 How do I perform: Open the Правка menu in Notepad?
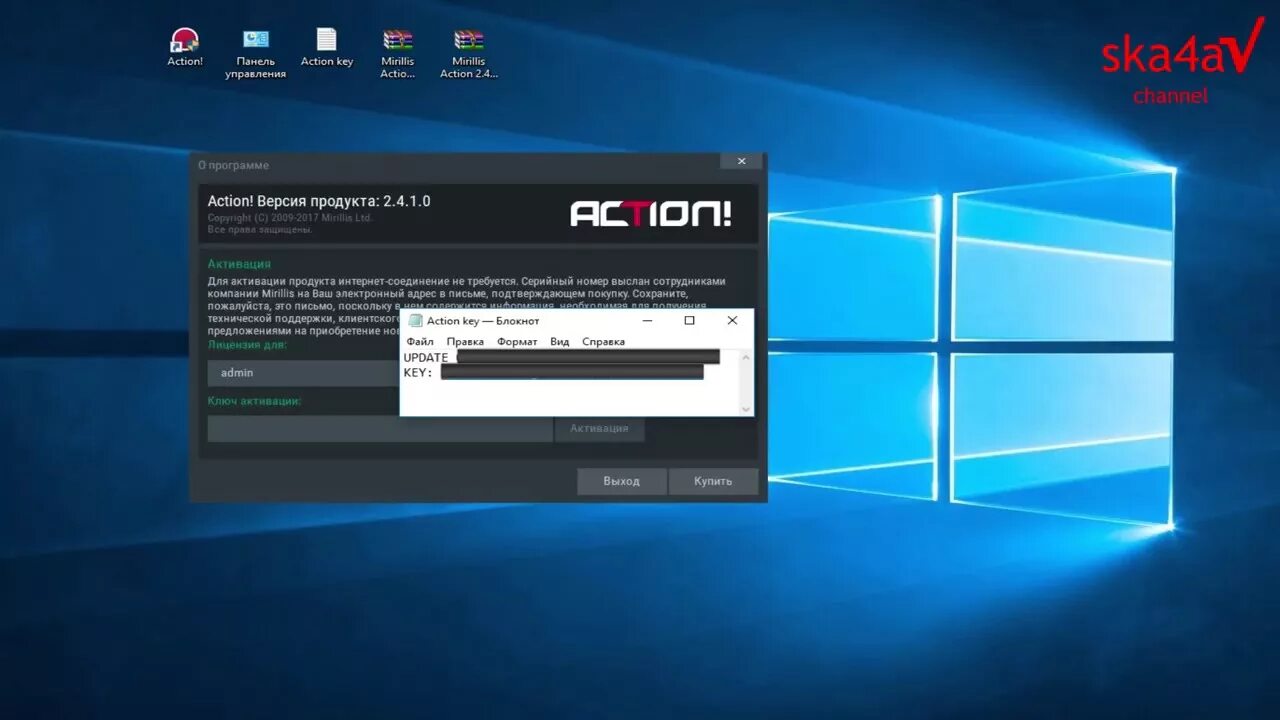[465, 341]
